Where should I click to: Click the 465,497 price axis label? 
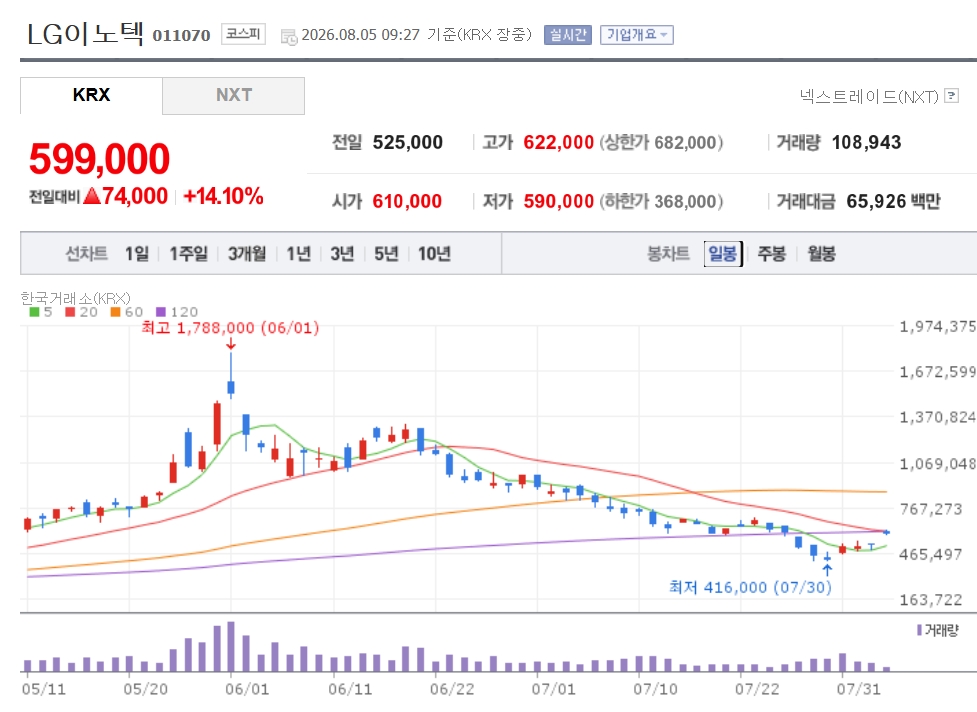point(930,554)
